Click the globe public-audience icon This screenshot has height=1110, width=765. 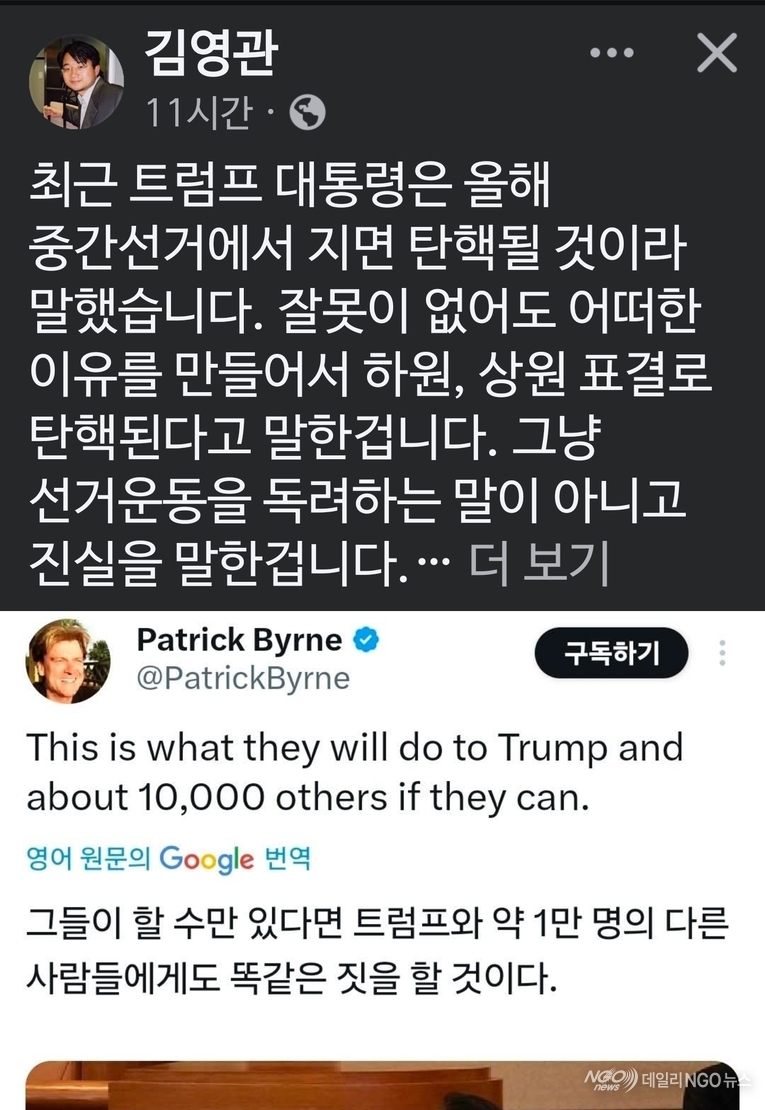point(308,112)
